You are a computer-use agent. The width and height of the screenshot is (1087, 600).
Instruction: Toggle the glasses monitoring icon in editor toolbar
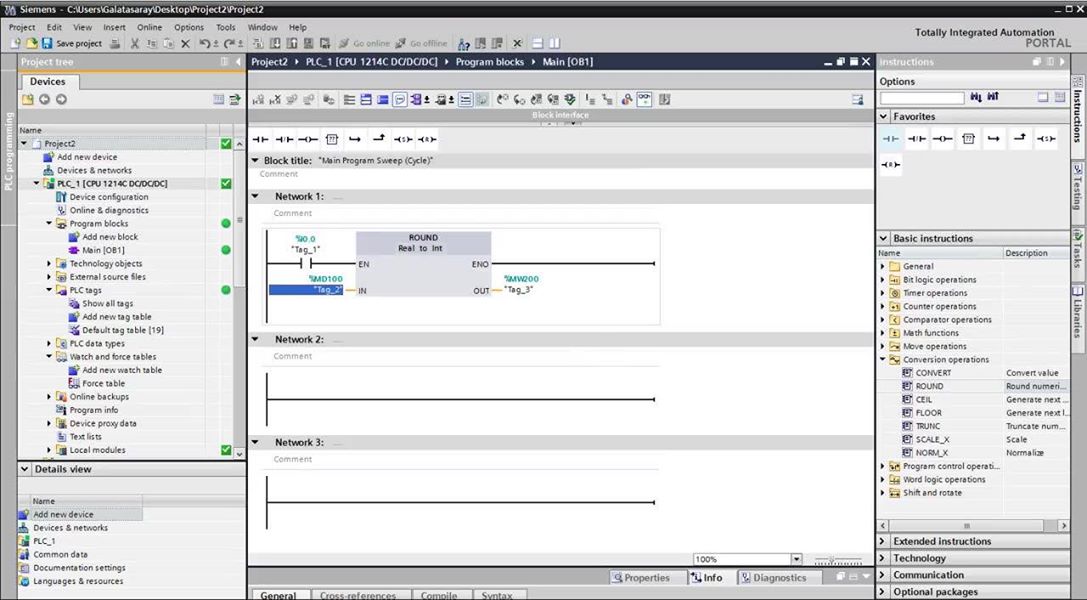pos(644,100)
